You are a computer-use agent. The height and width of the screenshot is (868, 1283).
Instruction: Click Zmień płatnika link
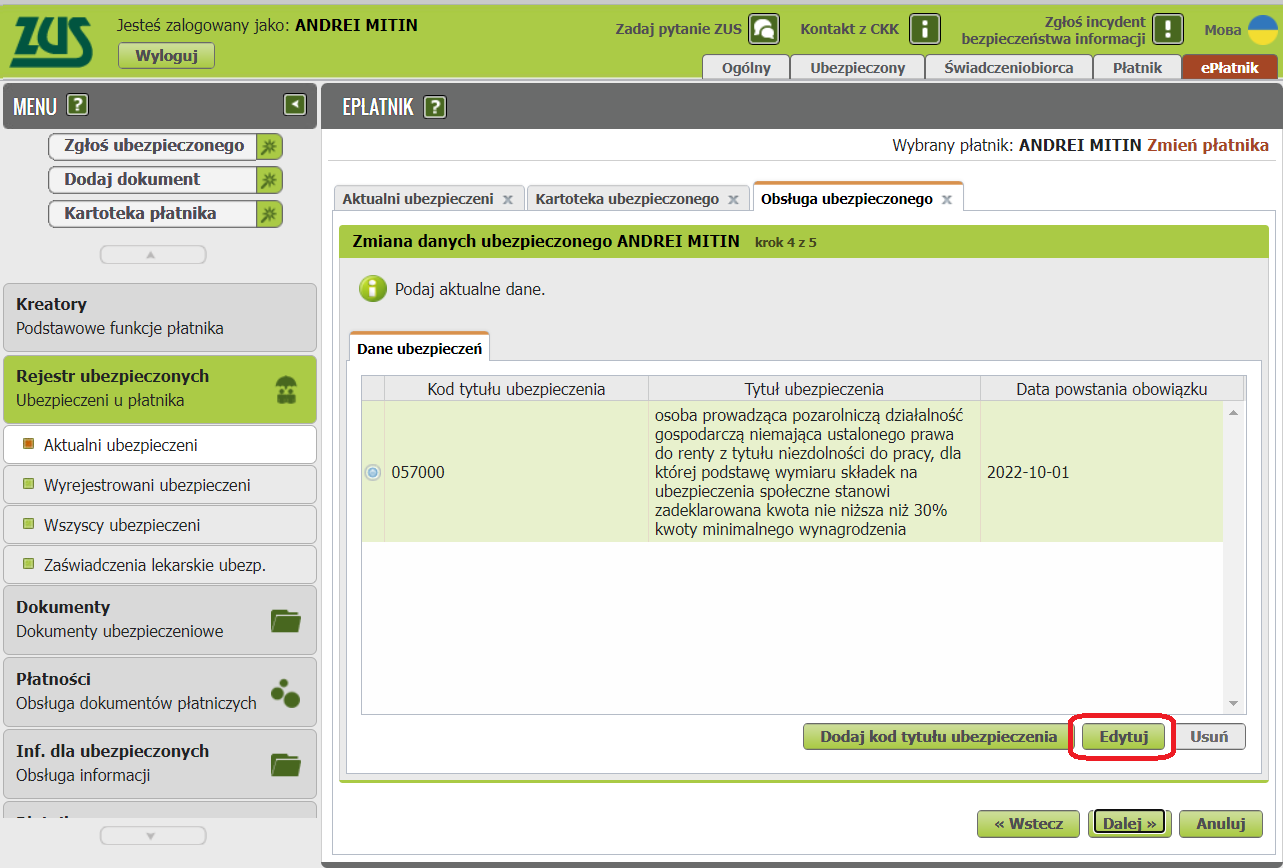[x=1207, y=145]
